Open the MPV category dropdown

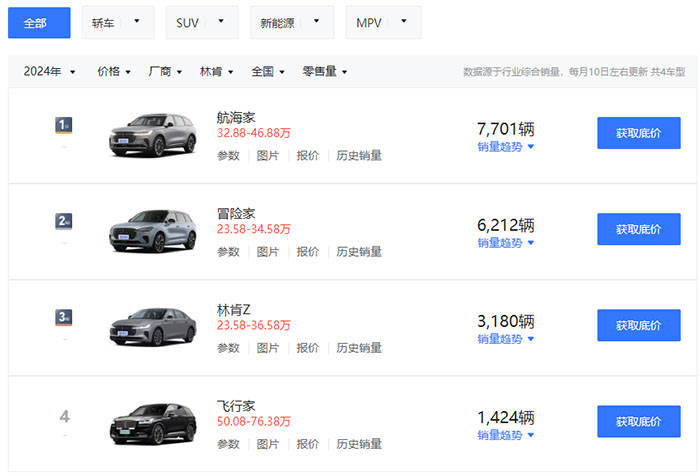coord(383,23)
